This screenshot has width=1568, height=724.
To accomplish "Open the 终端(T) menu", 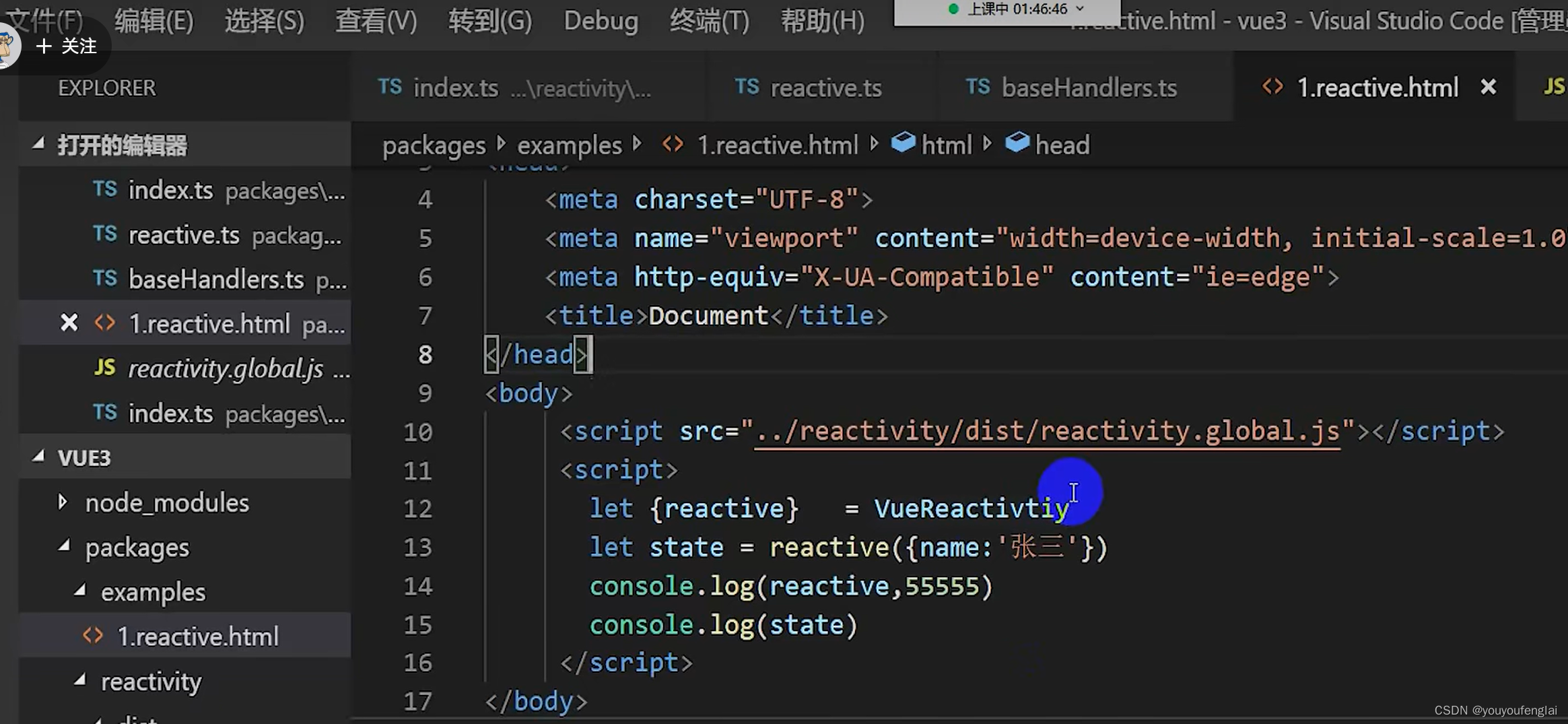I will click(x=709, y=21).
